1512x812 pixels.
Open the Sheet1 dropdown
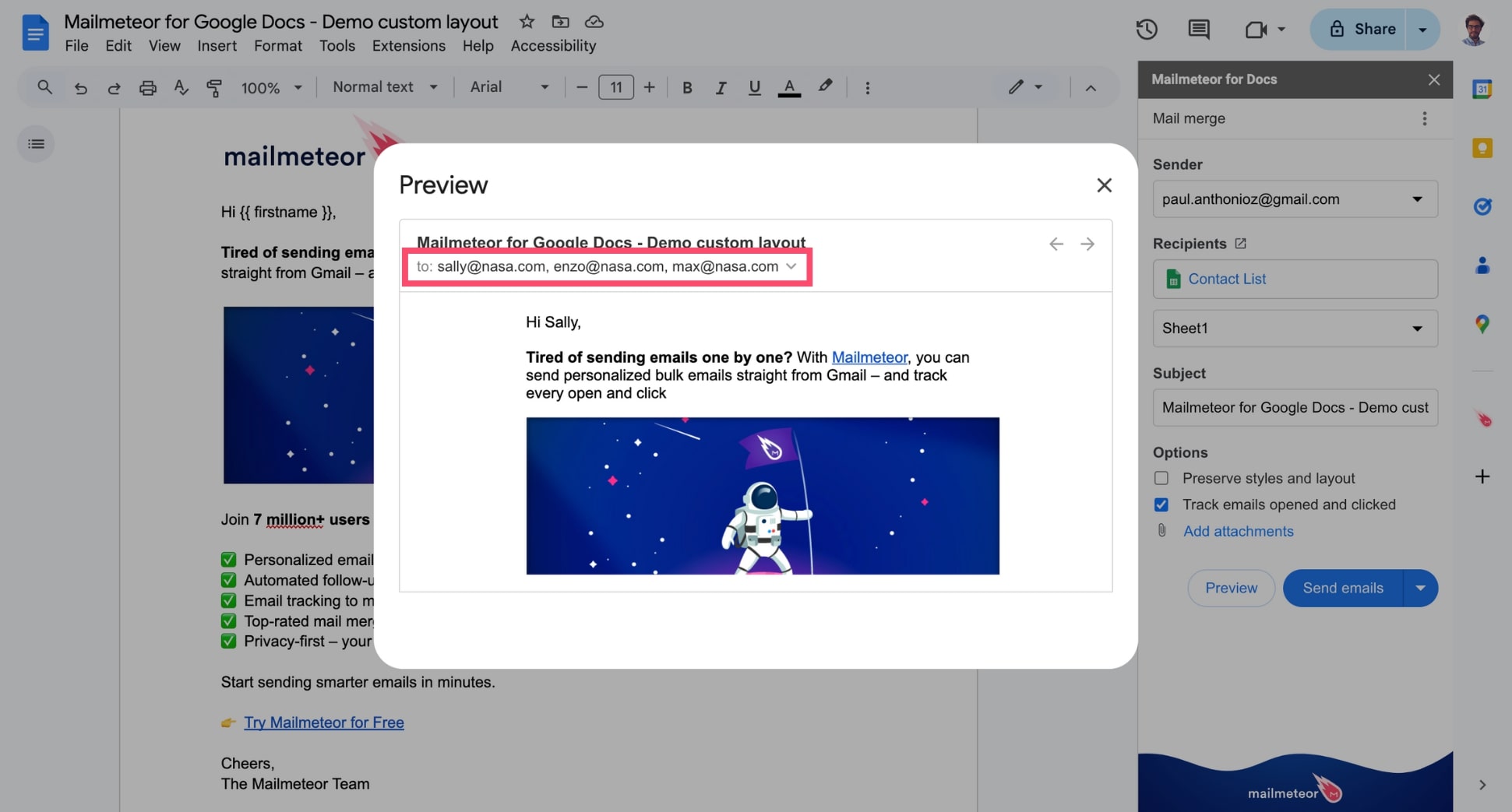point(1295,329)
